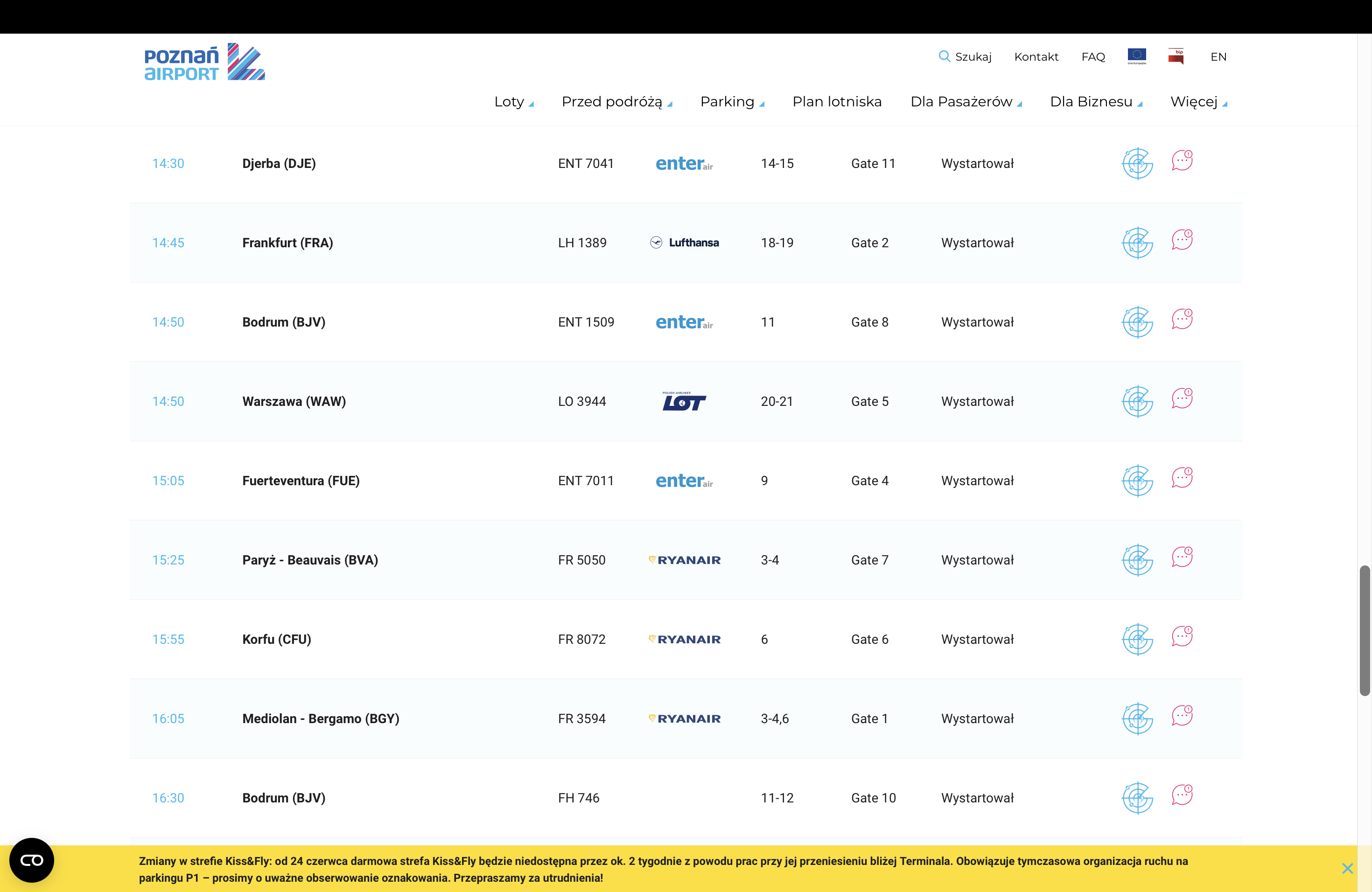This screenshot has height=892, width=1372.
Task: Click departure time 15:05
Action: [168, 481]
